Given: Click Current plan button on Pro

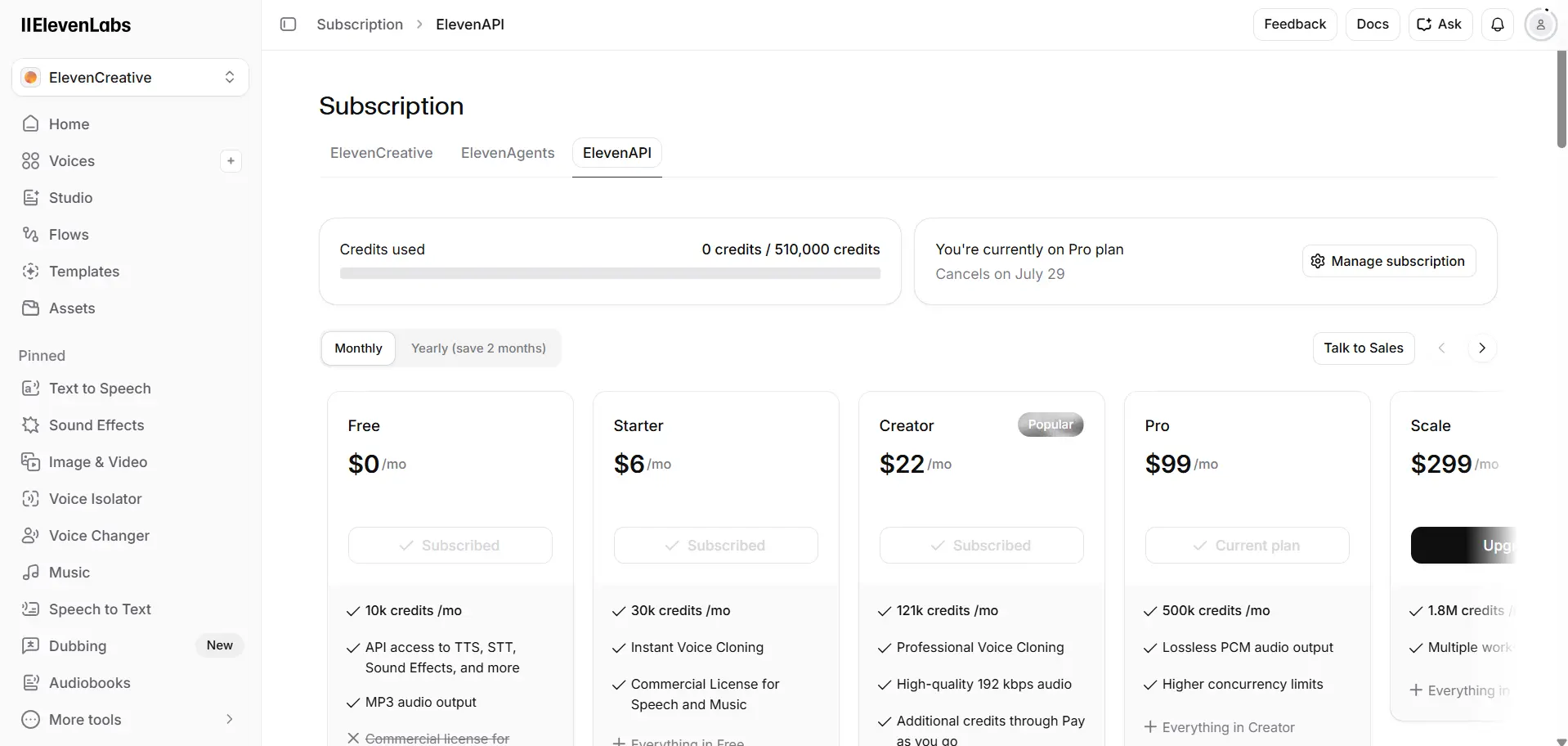Looking at the screenshot, I should [x=1248, y=546].
